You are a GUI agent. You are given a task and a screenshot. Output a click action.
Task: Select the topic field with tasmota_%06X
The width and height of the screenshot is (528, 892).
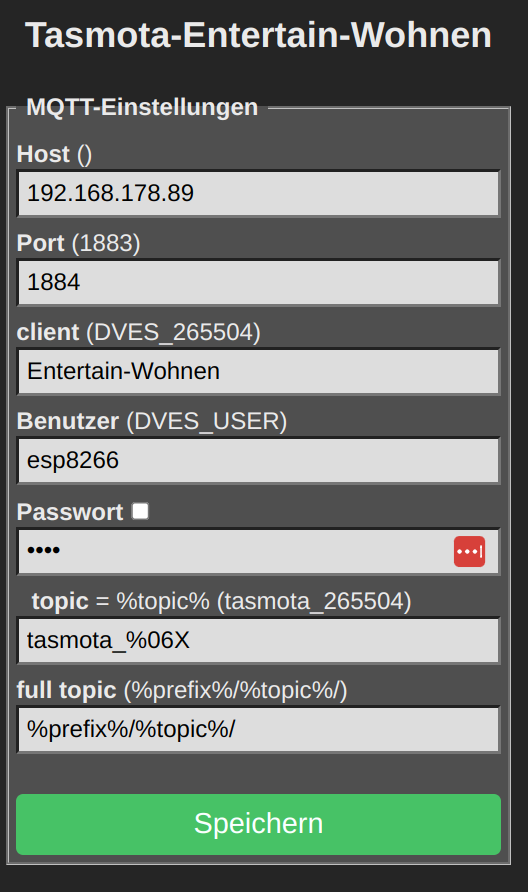[x=259, y=641]
